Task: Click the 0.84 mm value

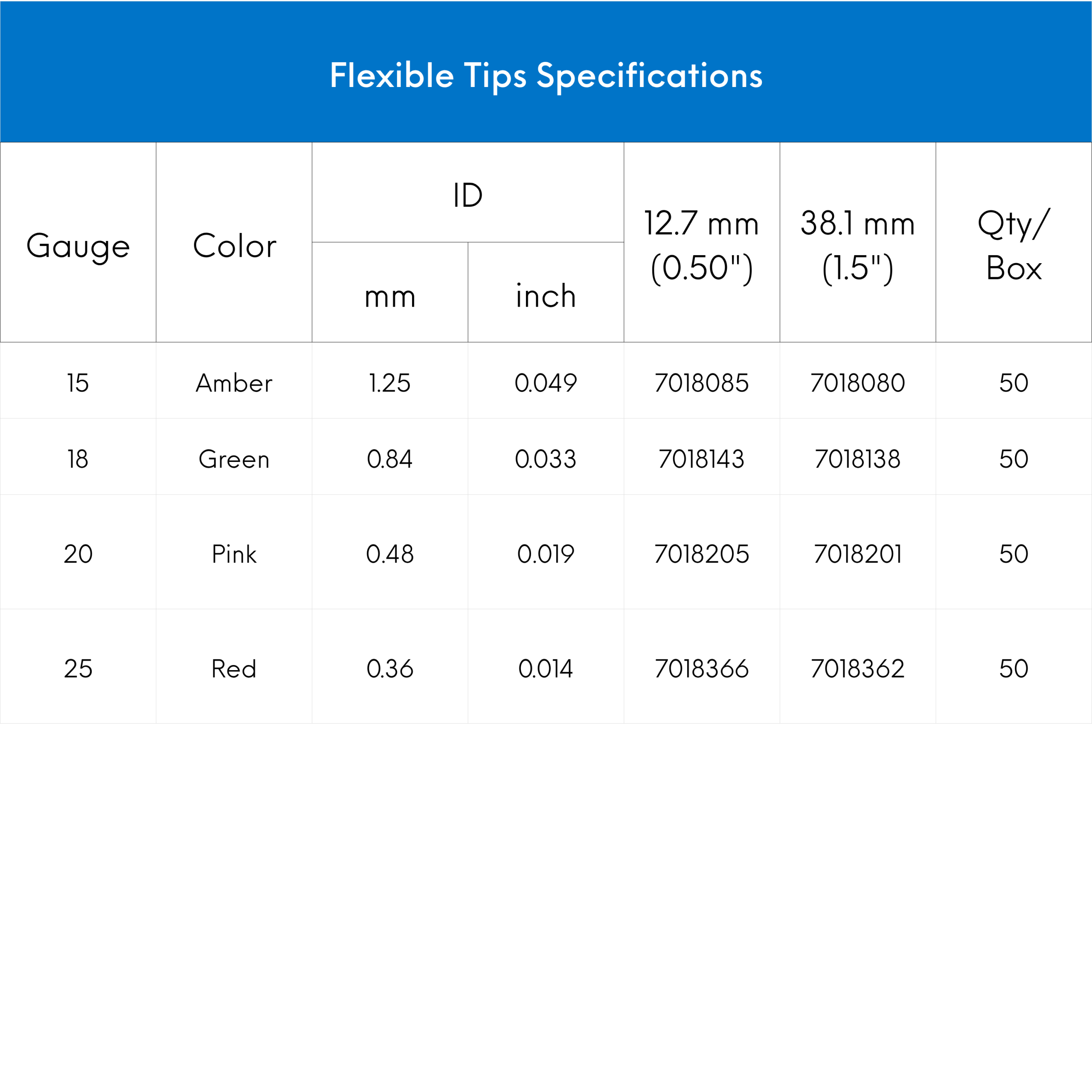Action: (389, 459)
